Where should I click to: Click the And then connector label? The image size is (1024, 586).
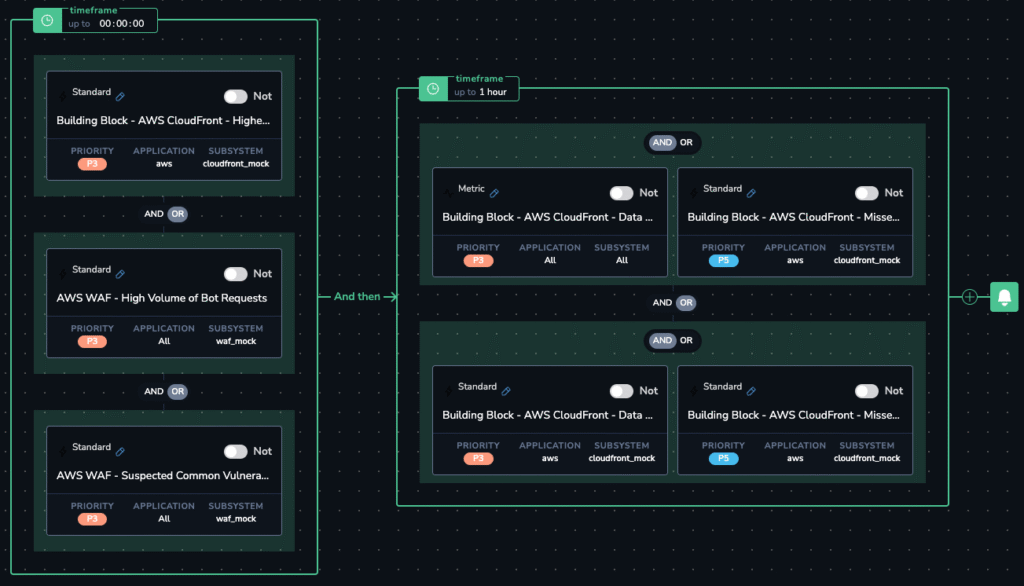pyautogui.click(x=357, y=297)
